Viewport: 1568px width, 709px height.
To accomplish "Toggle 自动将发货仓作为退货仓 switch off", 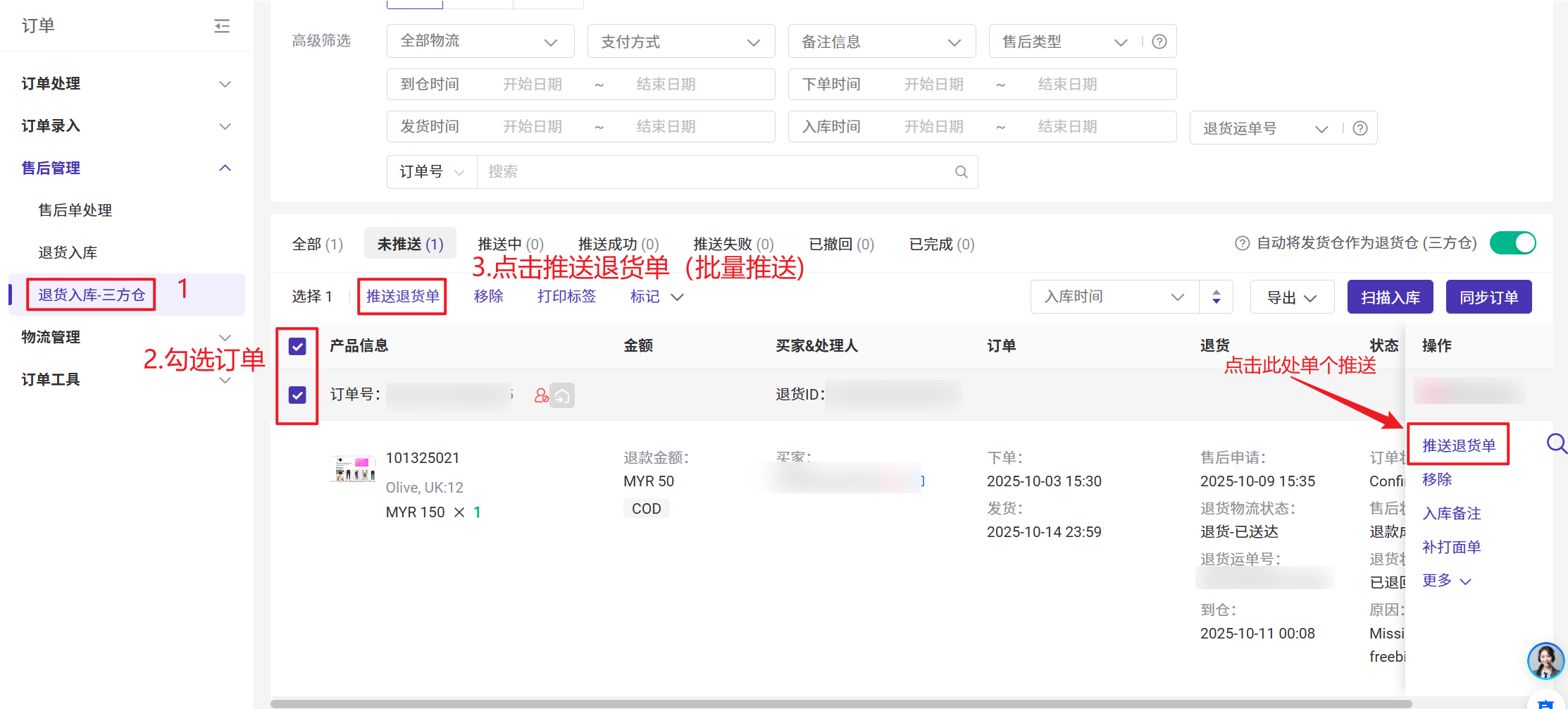I will click(1512, 243).
